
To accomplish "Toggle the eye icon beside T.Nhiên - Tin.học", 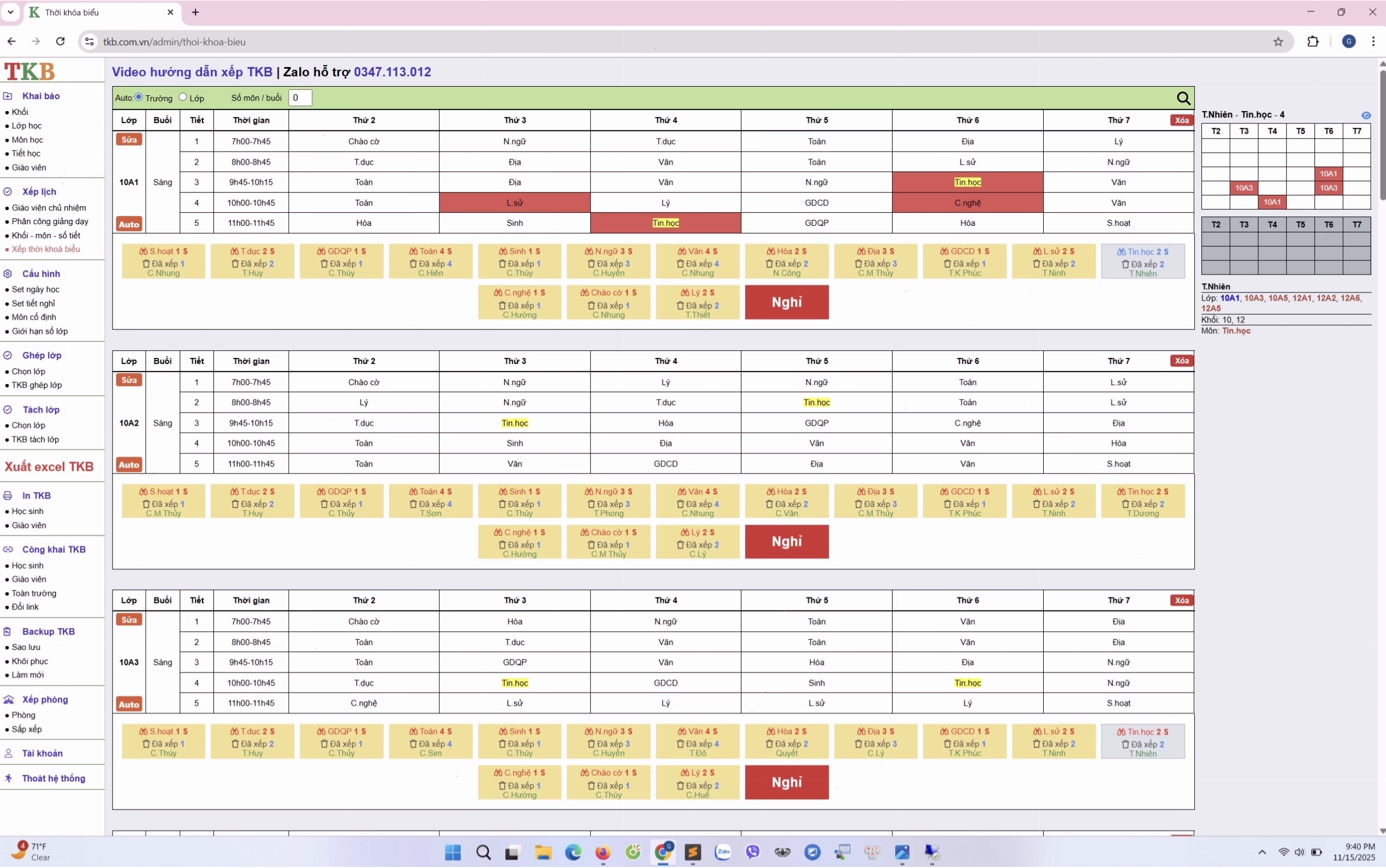I will (x=1365, y=115).
